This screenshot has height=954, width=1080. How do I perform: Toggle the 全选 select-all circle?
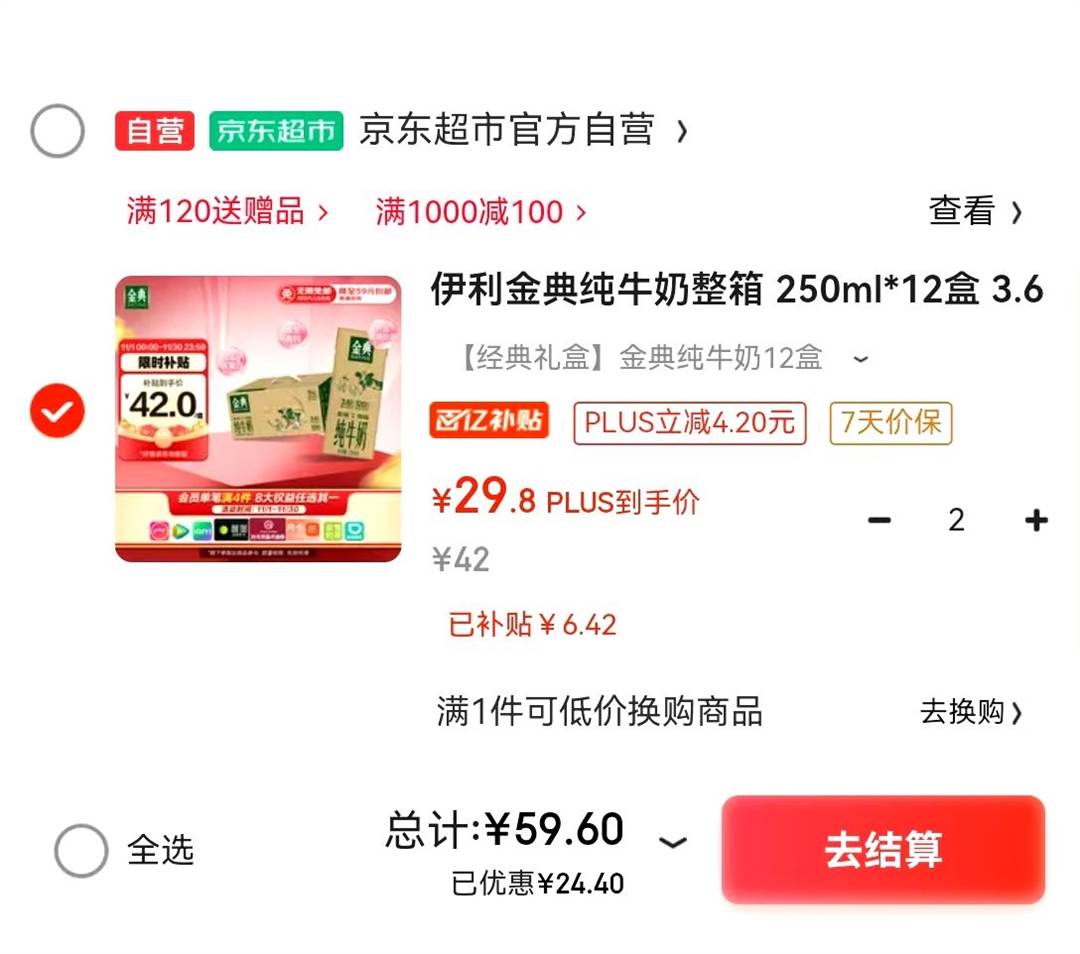point(81,850)
